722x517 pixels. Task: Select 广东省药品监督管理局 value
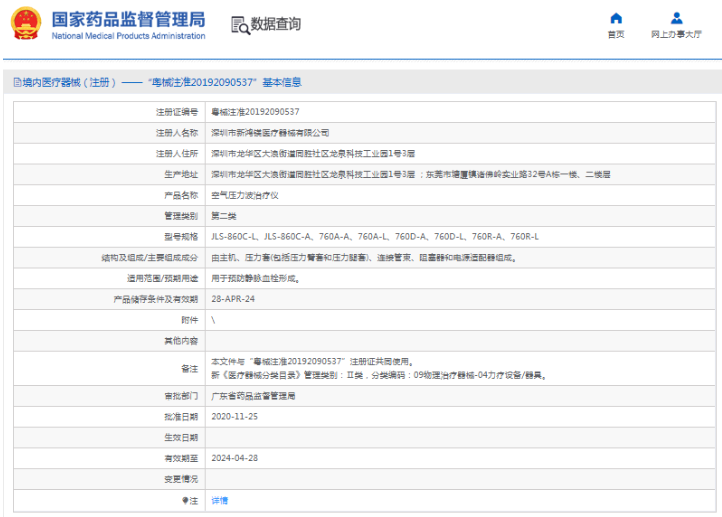(253, 396)
